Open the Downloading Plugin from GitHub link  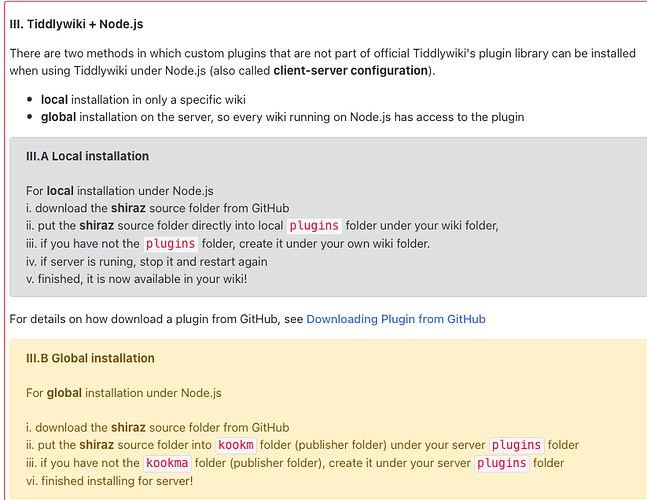point(395,319)
